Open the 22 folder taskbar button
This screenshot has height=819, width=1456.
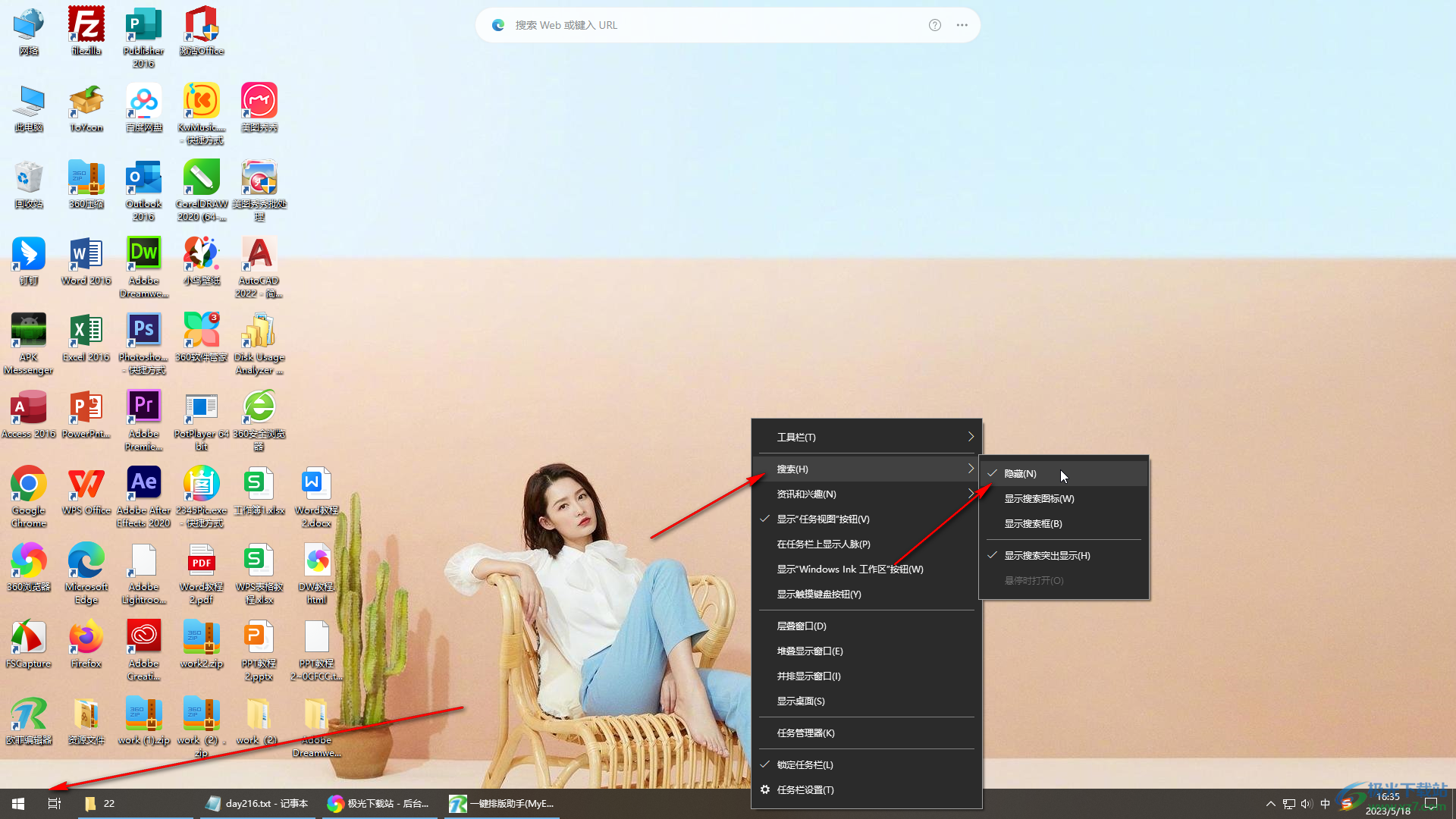[x=136, y=804]
